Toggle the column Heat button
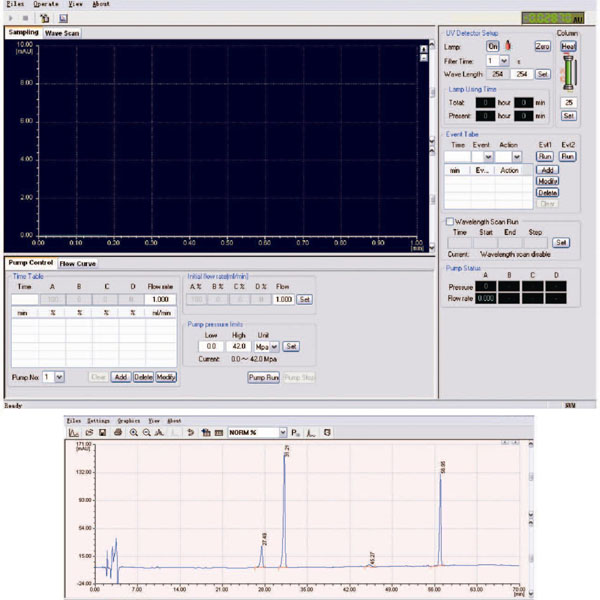 [569, 46]
